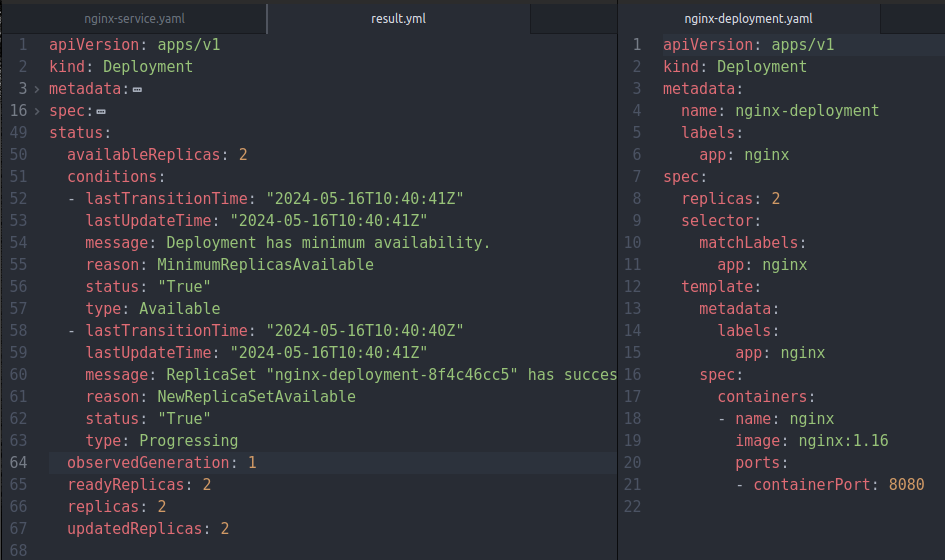This screenshot has width=945, height=560.
Task: Click 'kind: Deployment' in the right pane
Action: 735,66
